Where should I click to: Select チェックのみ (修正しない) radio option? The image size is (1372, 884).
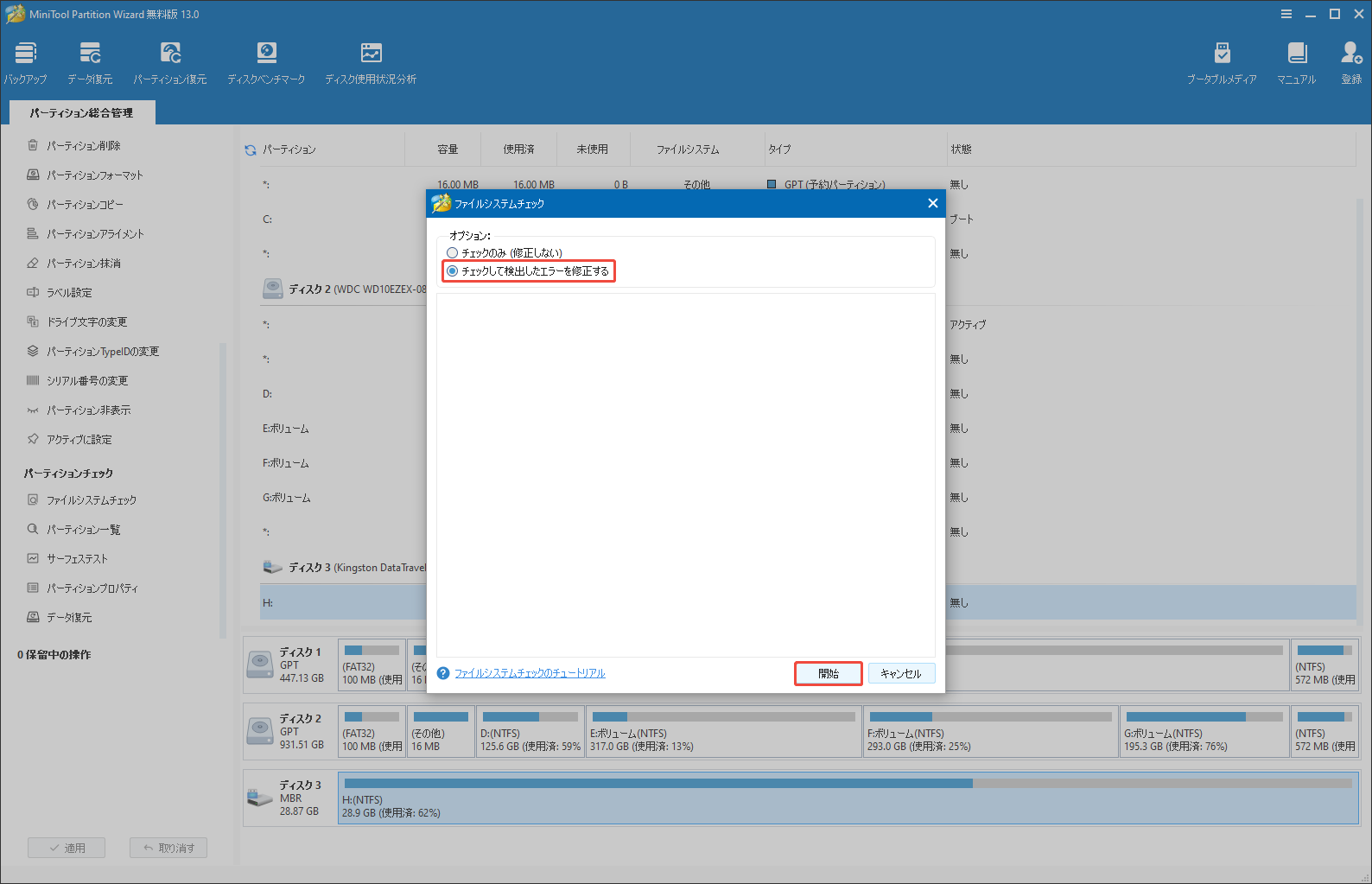[x=505, y=253]
